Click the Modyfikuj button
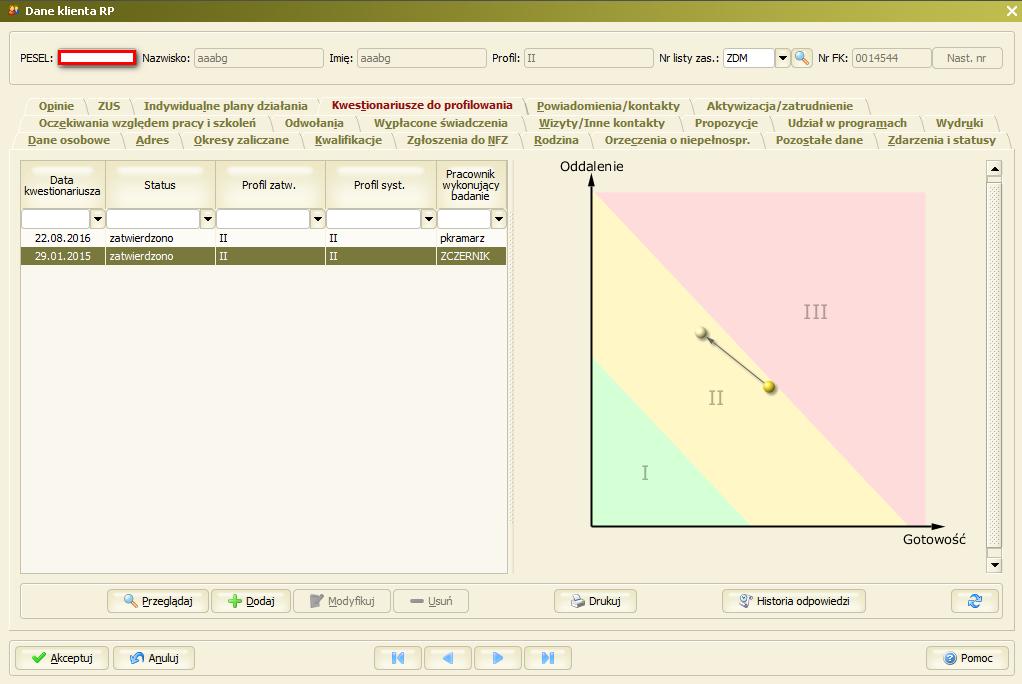 (342, 601)
